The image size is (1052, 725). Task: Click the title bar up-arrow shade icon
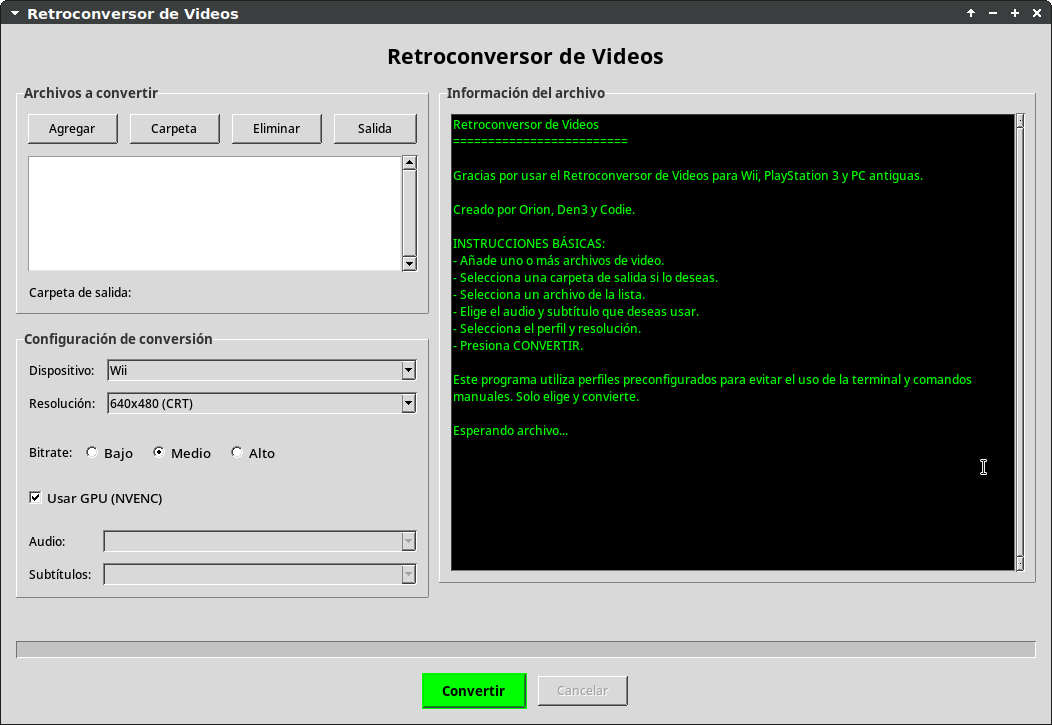(x=970, y=13)
